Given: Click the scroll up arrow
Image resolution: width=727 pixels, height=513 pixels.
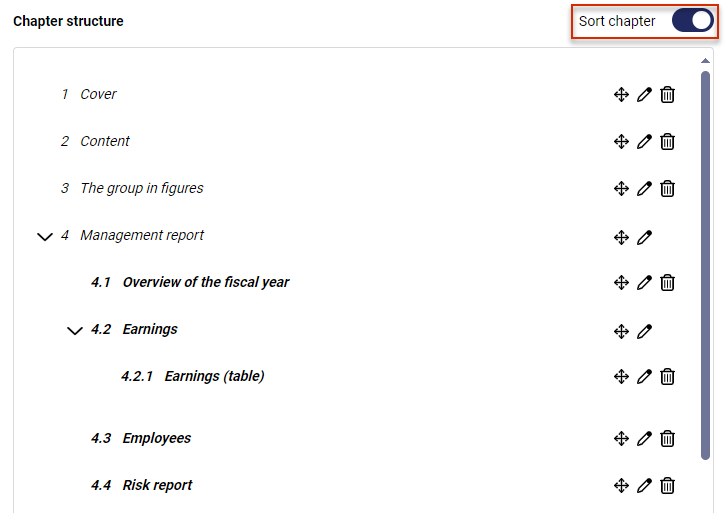Looking at the screenshot, I should [705, 61].
